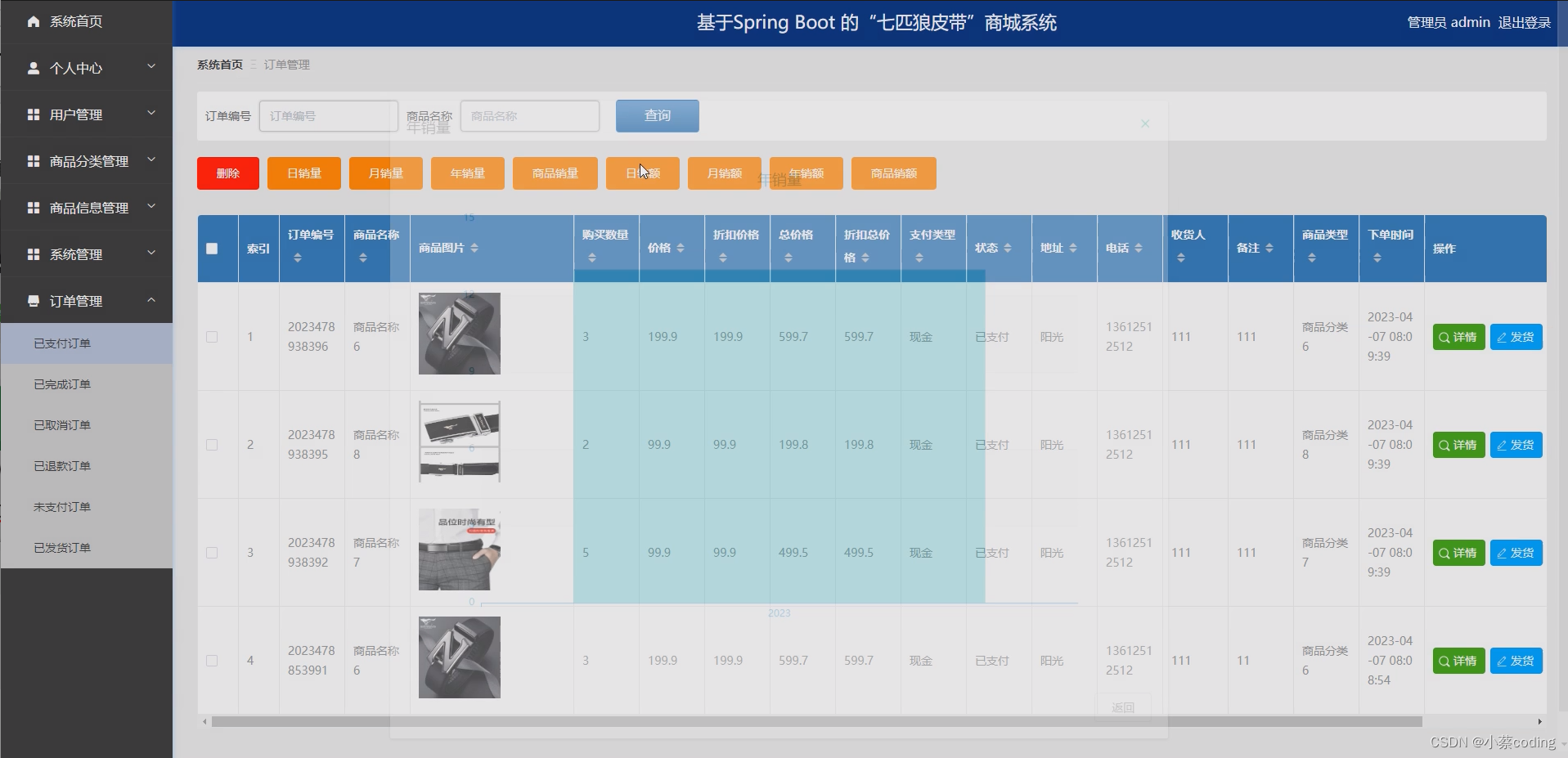The image size is (1568, 758).
Task: Sort by 支付类型 column arrows
Action: [919, 258]
